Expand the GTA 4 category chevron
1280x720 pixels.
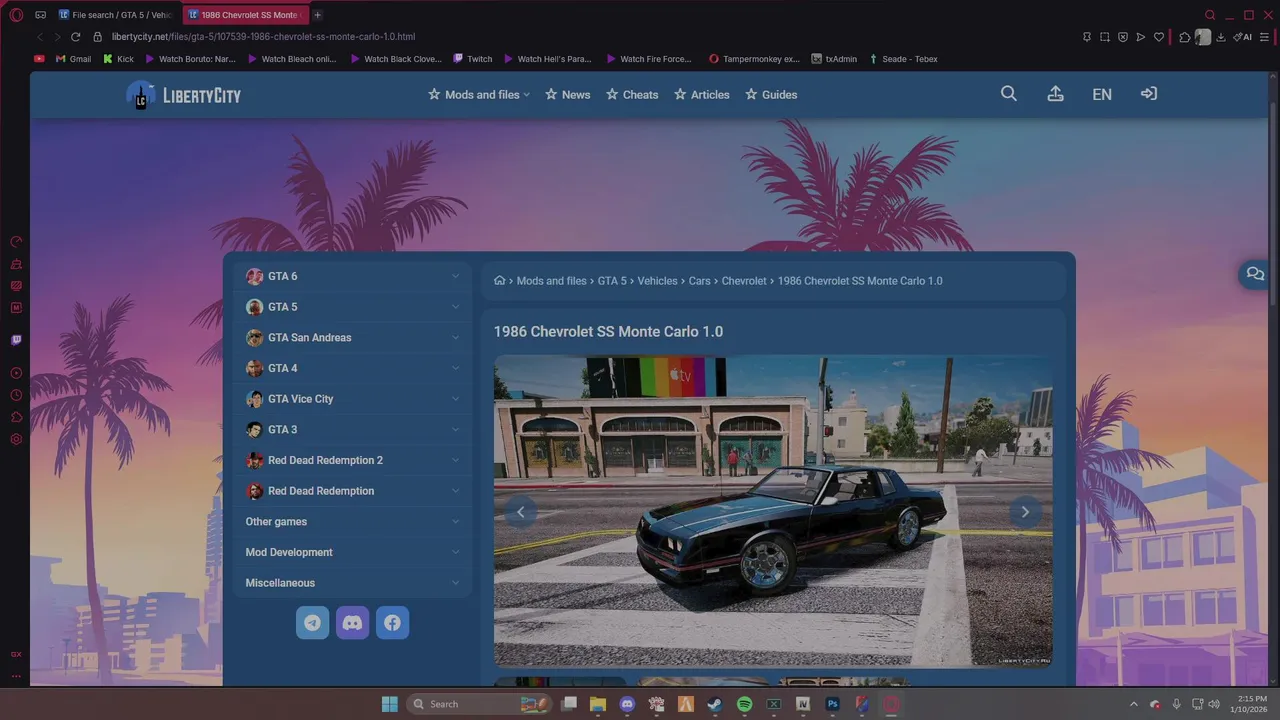455,368
